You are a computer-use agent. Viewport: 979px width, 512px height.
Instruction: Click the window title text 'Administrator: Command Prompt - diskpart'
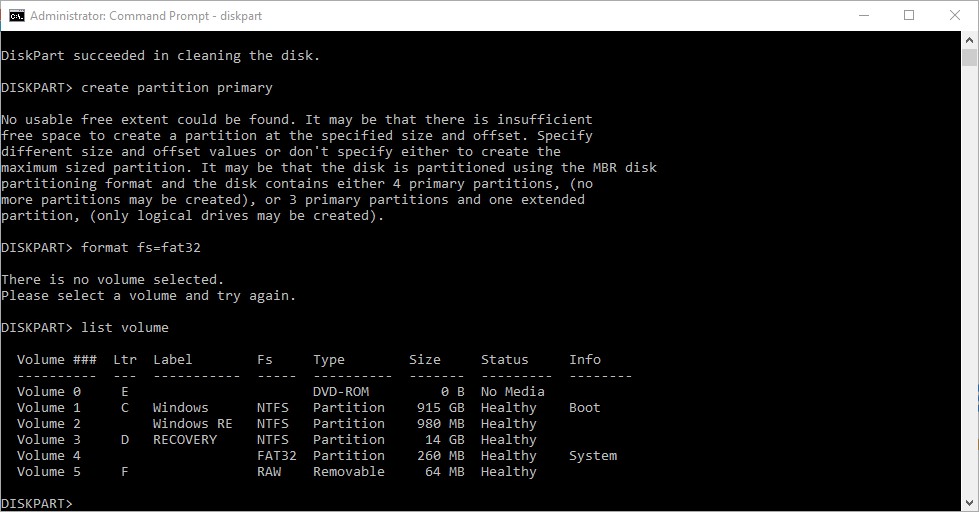pyautogui.click(x=146, y=16)
